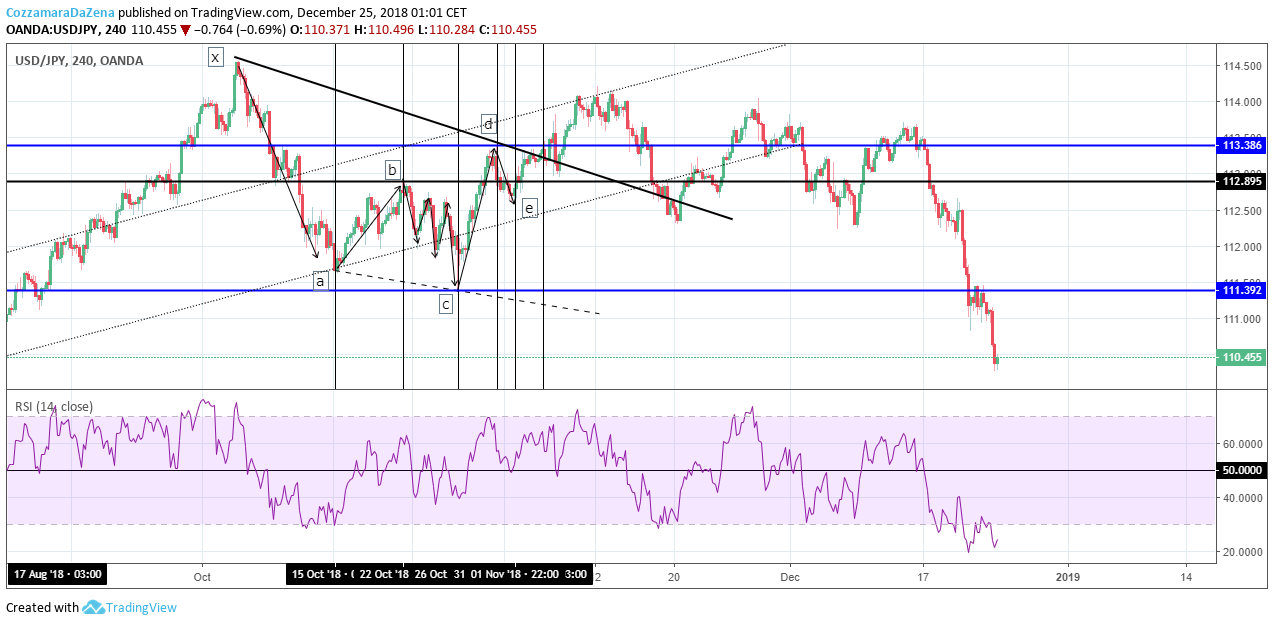Click the 'Dec' label on time axis
The image size is (1274, 625).
(x=790, y=576)
